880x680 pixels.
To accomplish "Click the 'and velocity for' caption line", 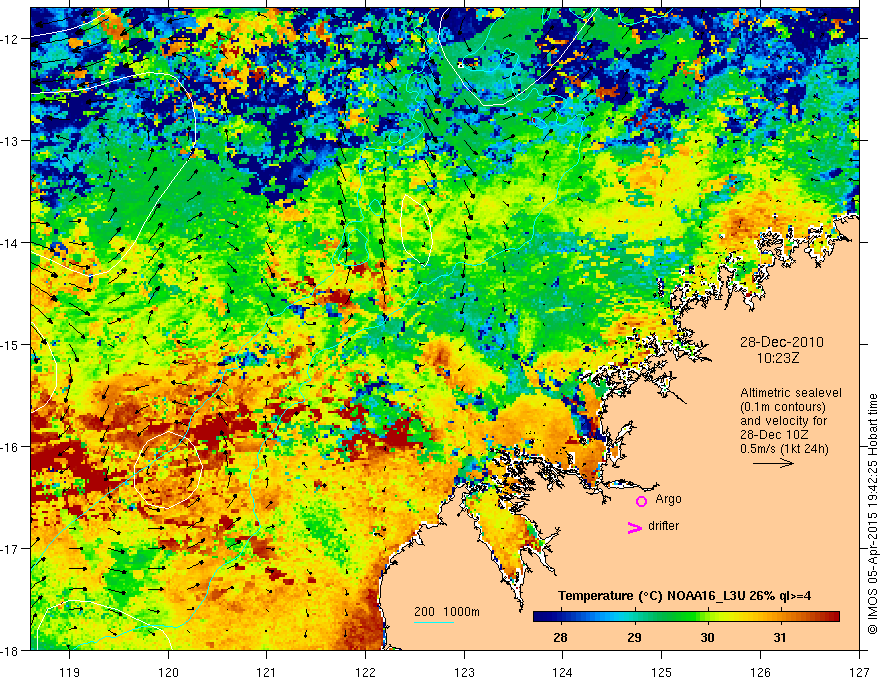I will click(783, 421).
